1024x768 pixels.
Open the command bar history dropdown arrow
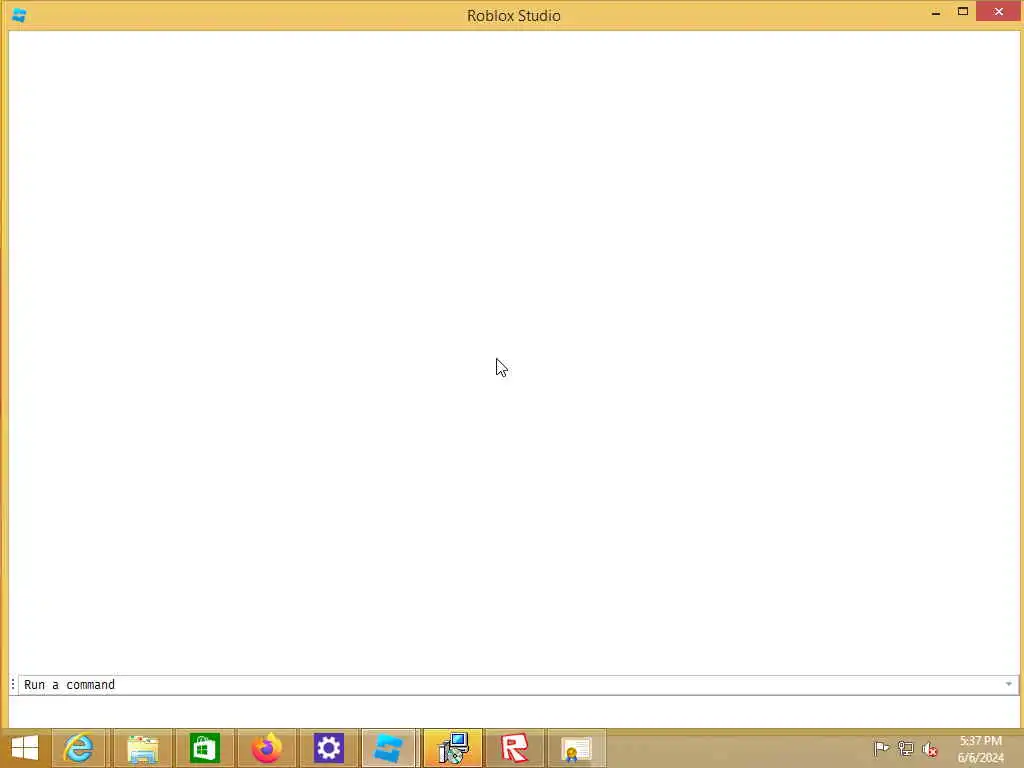(1008, 684)
